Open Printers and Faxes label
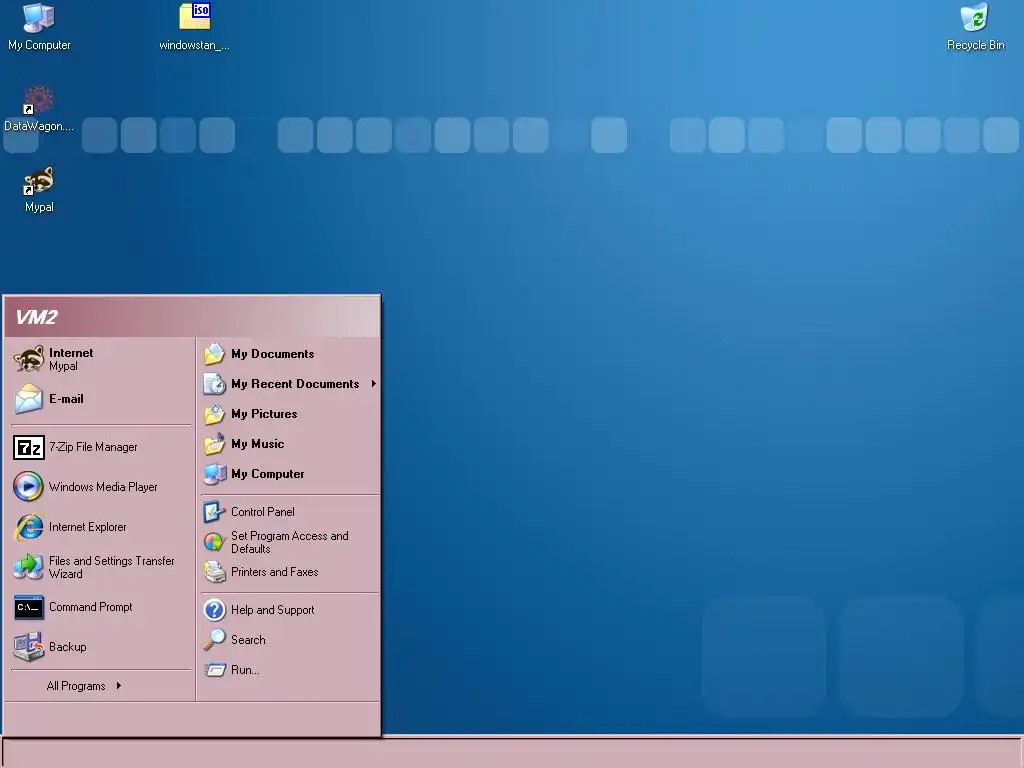Image resolution: width=1024 pixels, height=768 pixels. point(274,572)
